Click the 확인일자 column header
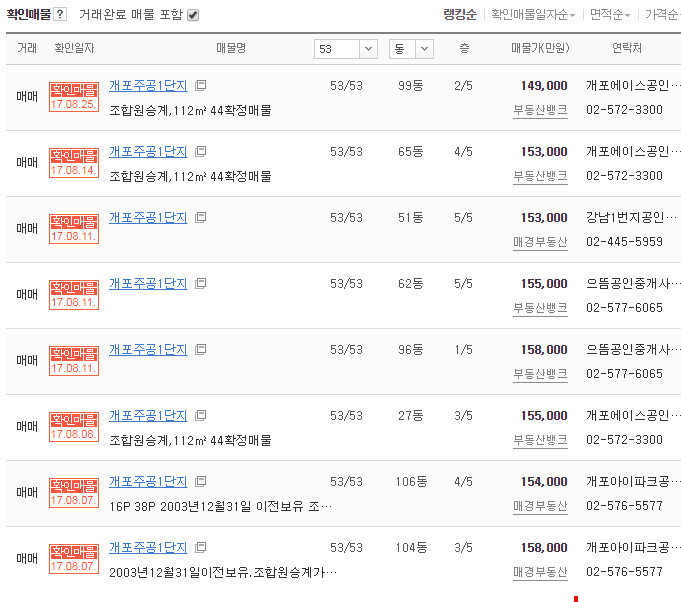 [74, 48]
